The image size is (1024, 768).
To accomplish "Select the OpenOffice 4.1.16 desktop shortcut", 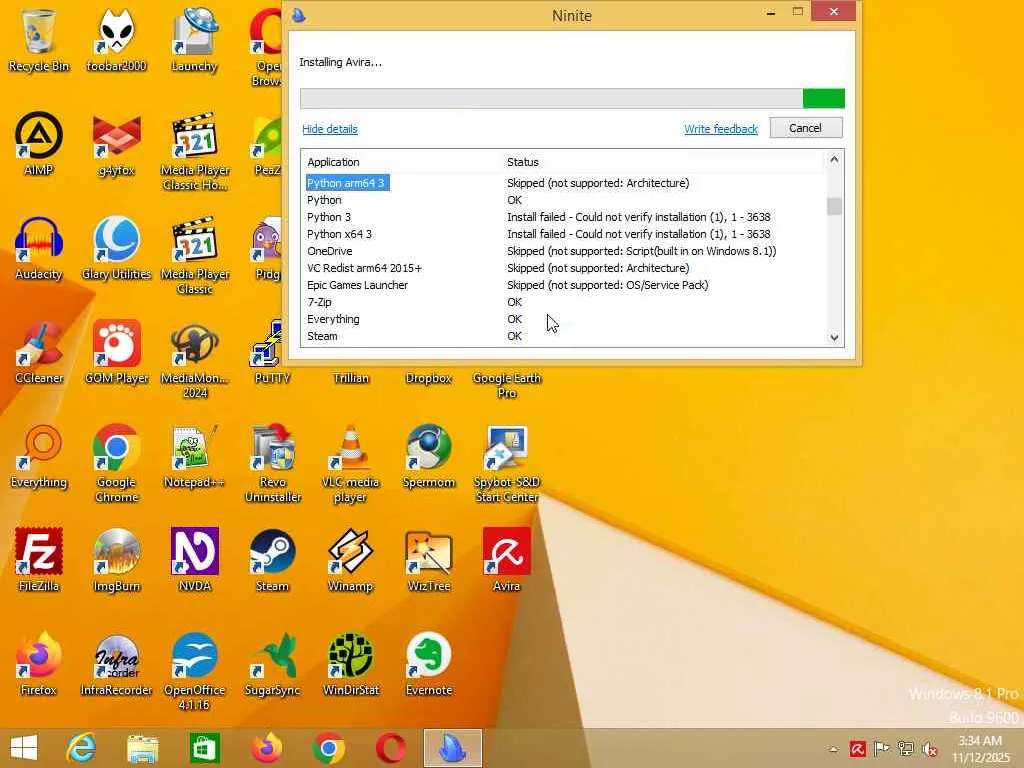I will pos(195,671).
